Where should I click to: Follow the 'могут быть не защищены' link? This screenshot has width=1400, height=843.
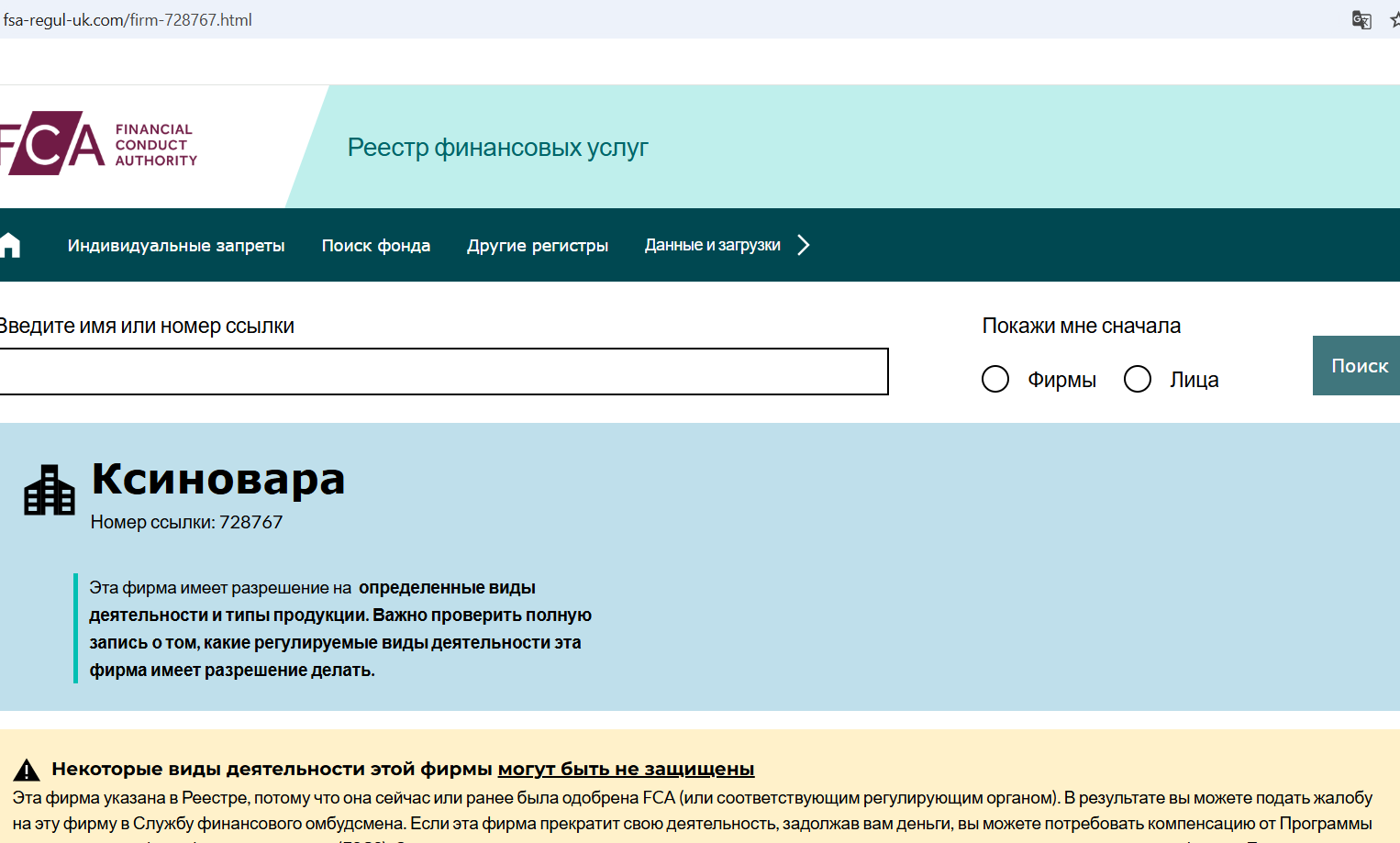click(x=626, y=769)
